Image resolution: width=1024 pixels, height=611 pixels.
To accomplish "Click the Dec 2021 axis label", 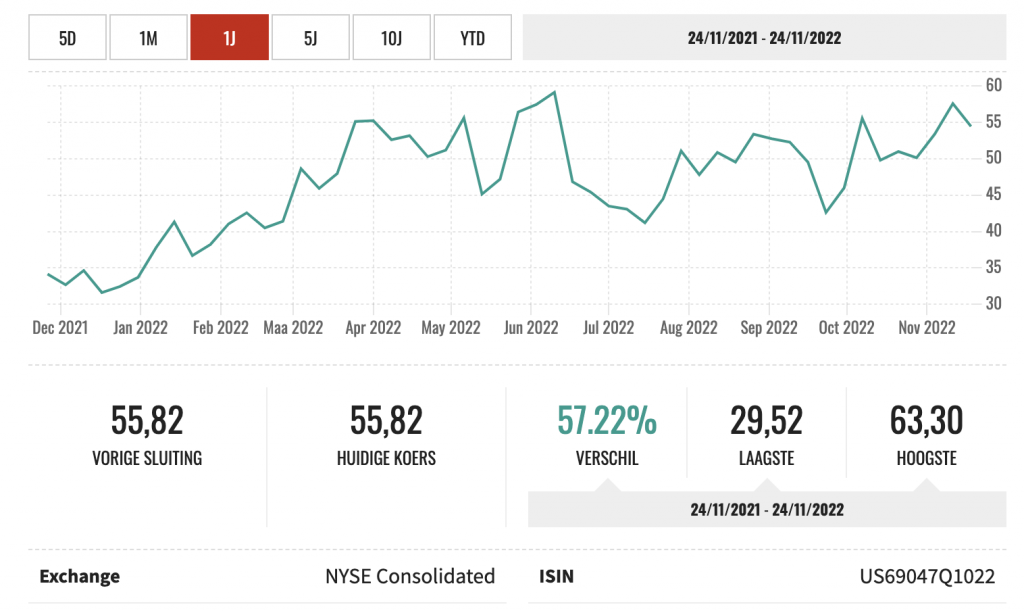I will click(60, 328).
